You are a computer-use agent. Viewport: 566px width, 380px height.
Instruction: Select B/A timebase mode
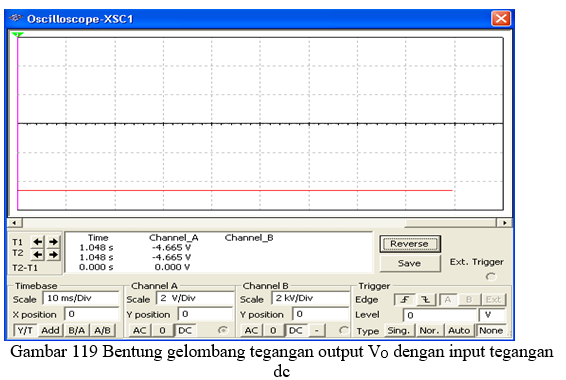tap(77, 330)
